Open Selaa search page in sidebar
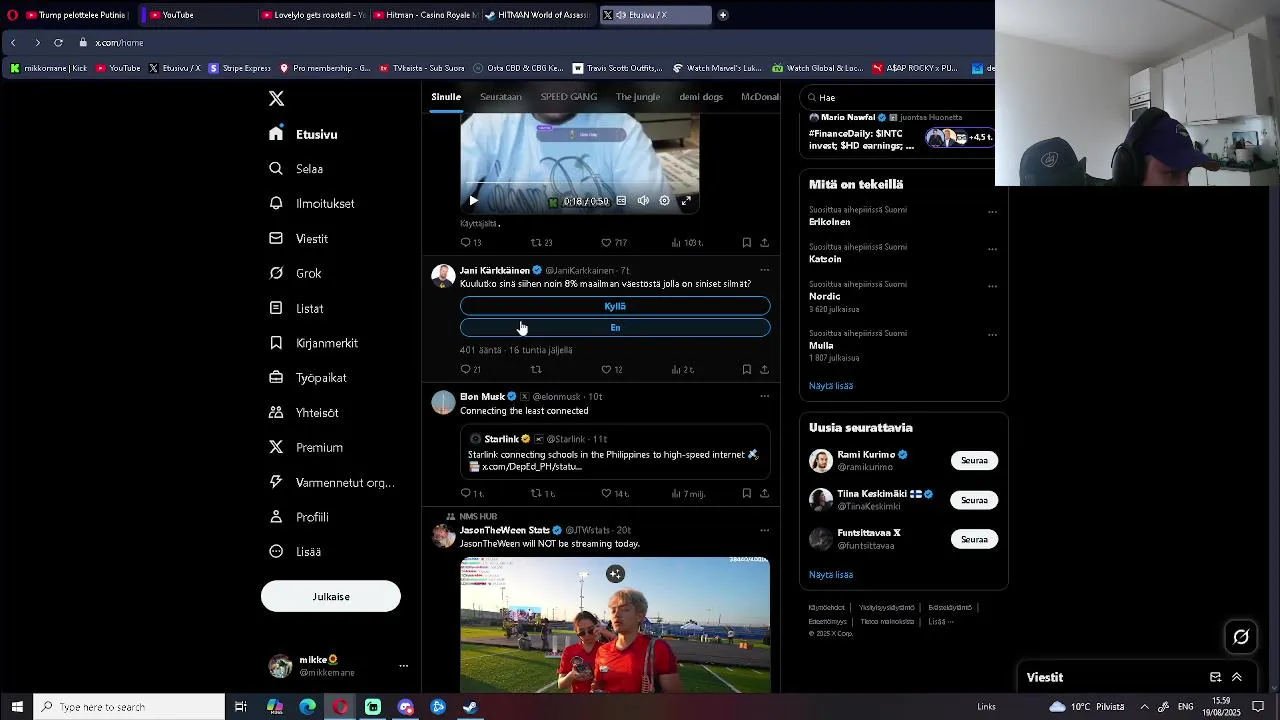Screen dimensions: 1280x720 [x=297, y=169]
